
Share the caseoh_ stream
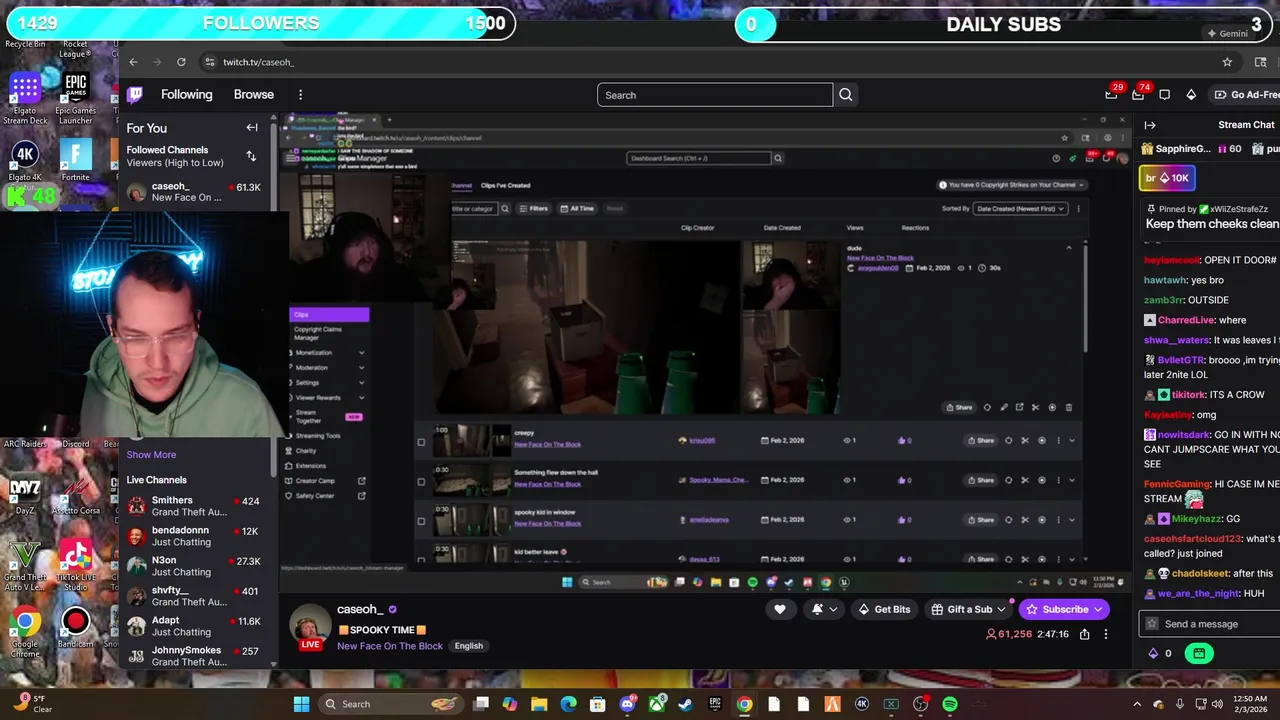click(1084, 634)
